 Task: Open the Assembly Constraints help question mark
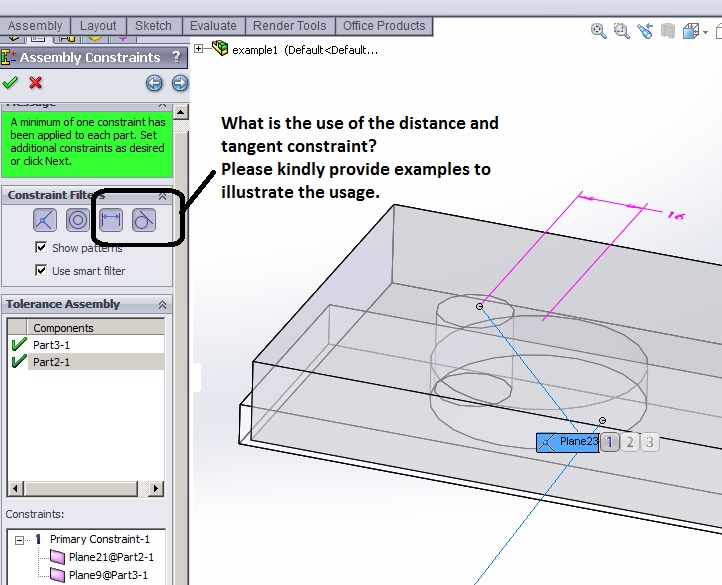point(176,57)
